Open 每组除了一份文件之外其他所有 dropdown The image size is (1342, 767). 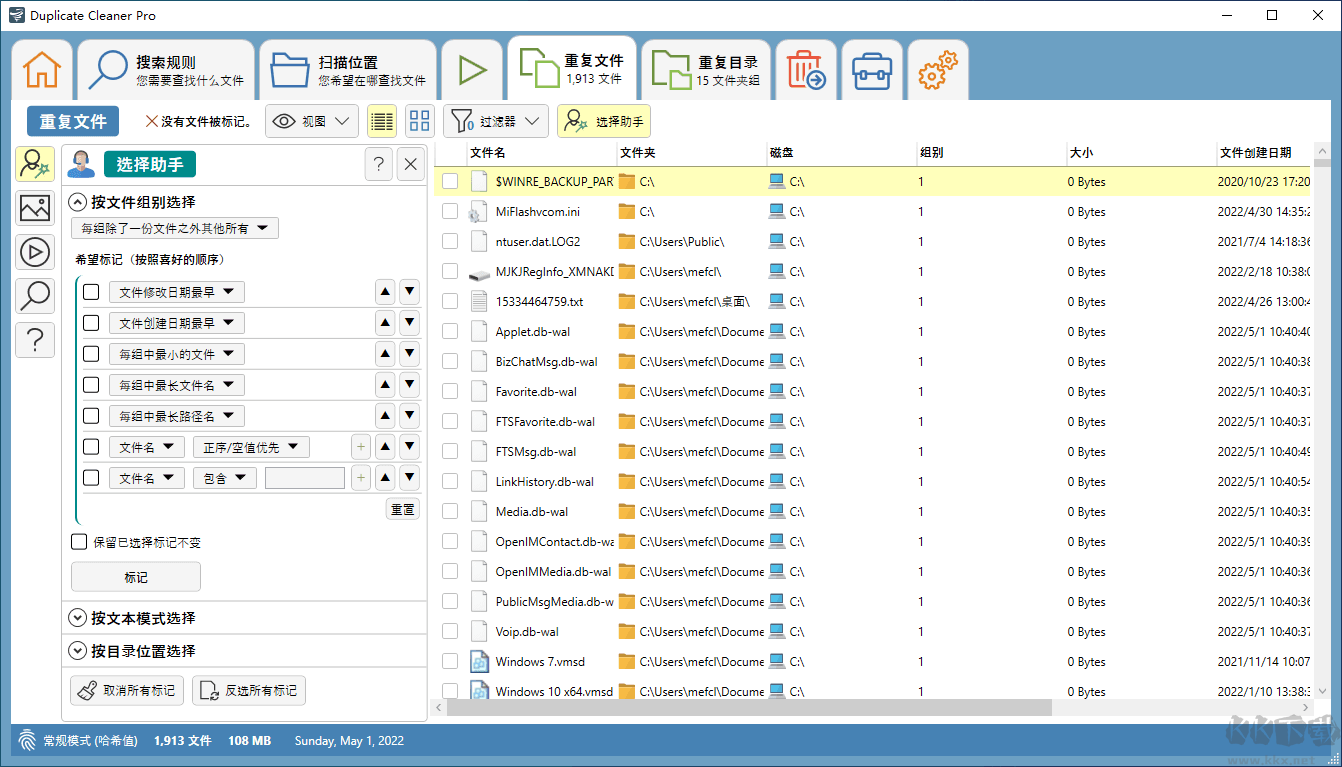coord(175,228)
